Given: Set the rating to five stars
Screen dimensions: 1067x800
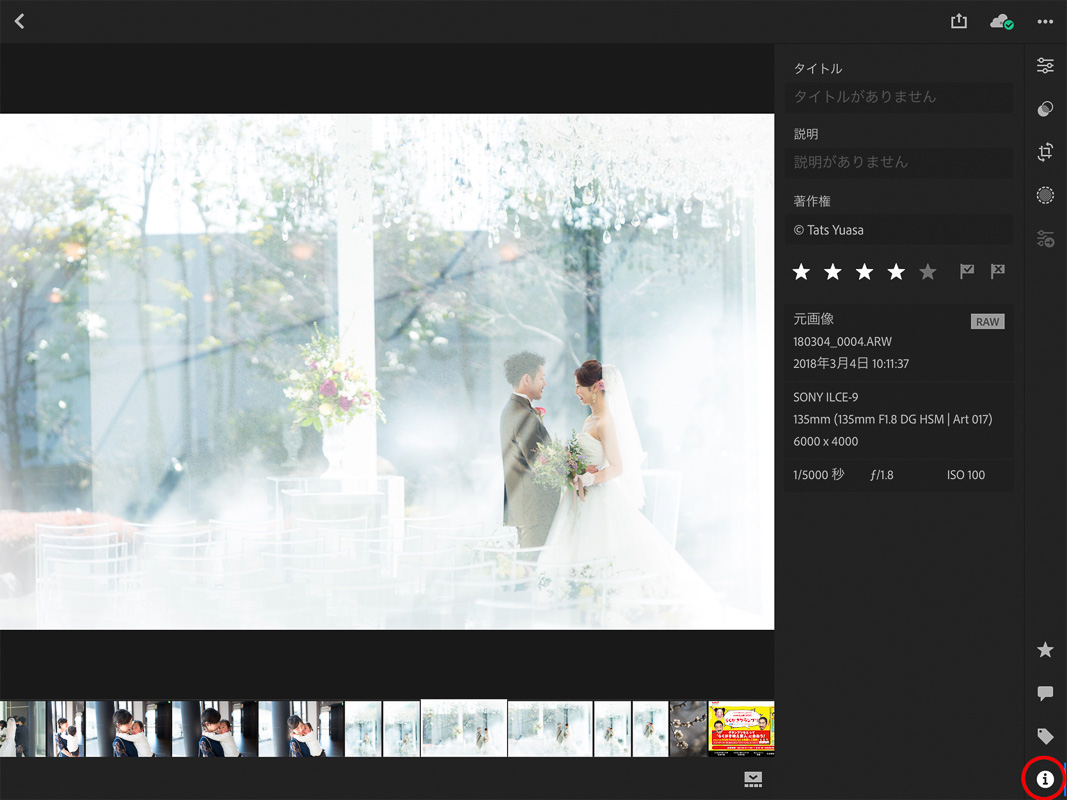Looking at the screenshot, I should coord(928,272).
